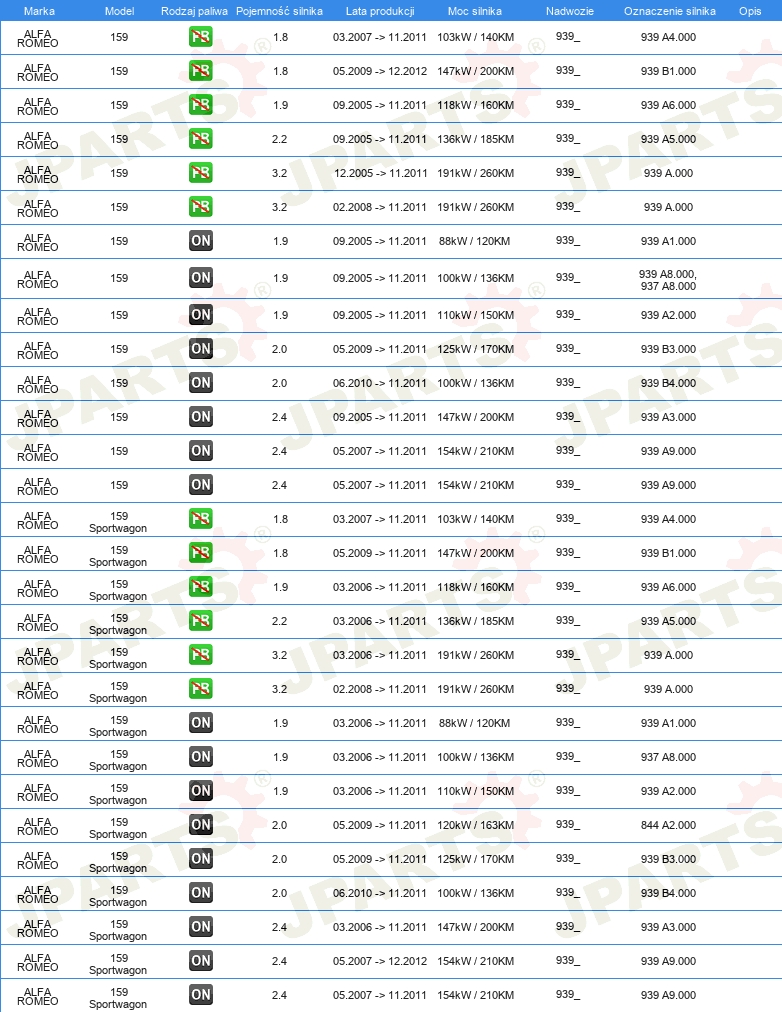Click the engine code 844 A2.000
Image resolution: width=782 pixels, height=1012 pixels.
click(668, 825)
